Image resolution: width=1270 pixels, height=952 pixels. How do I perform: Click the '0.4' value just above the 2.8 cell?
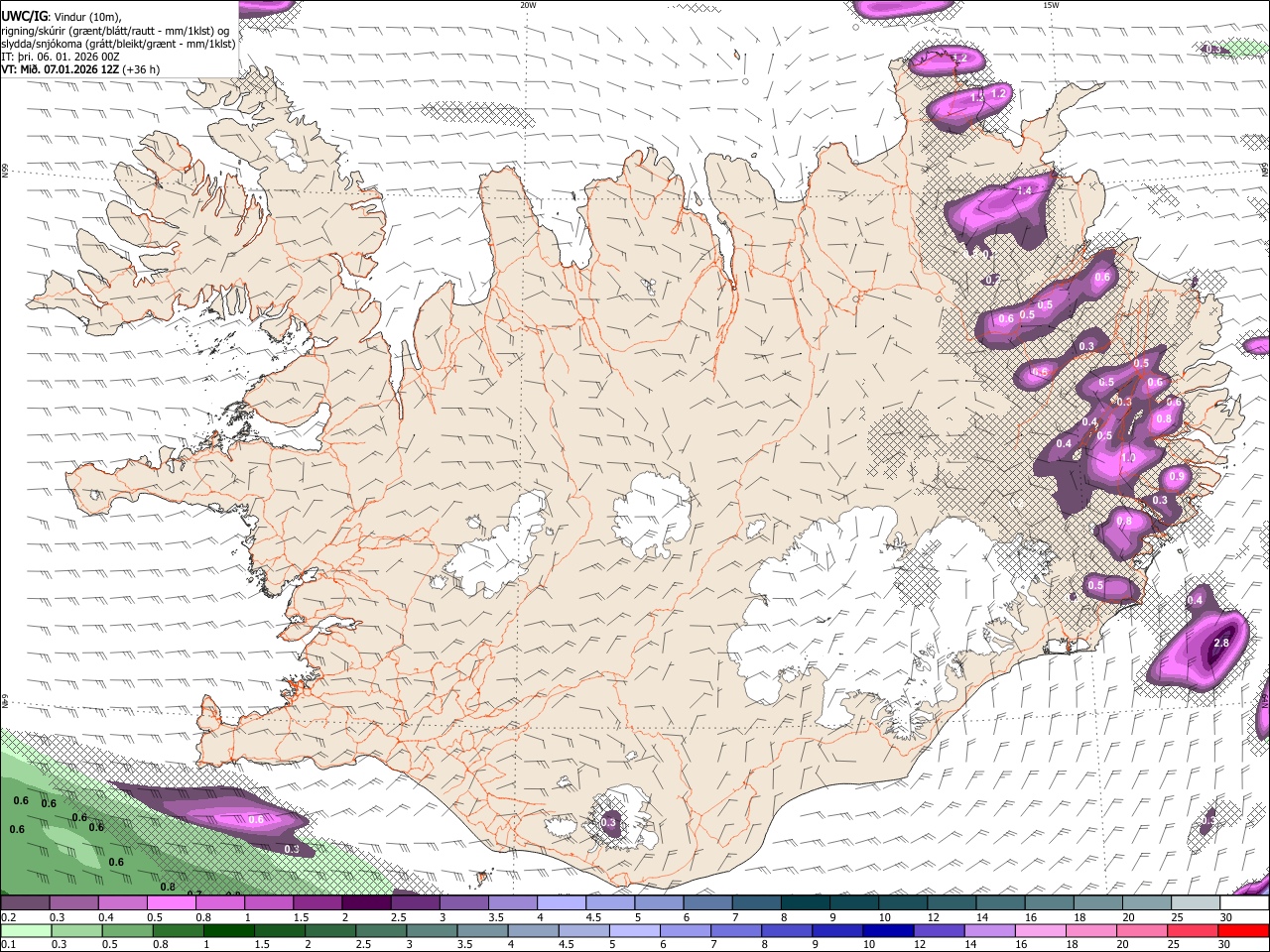[1195, 601]
